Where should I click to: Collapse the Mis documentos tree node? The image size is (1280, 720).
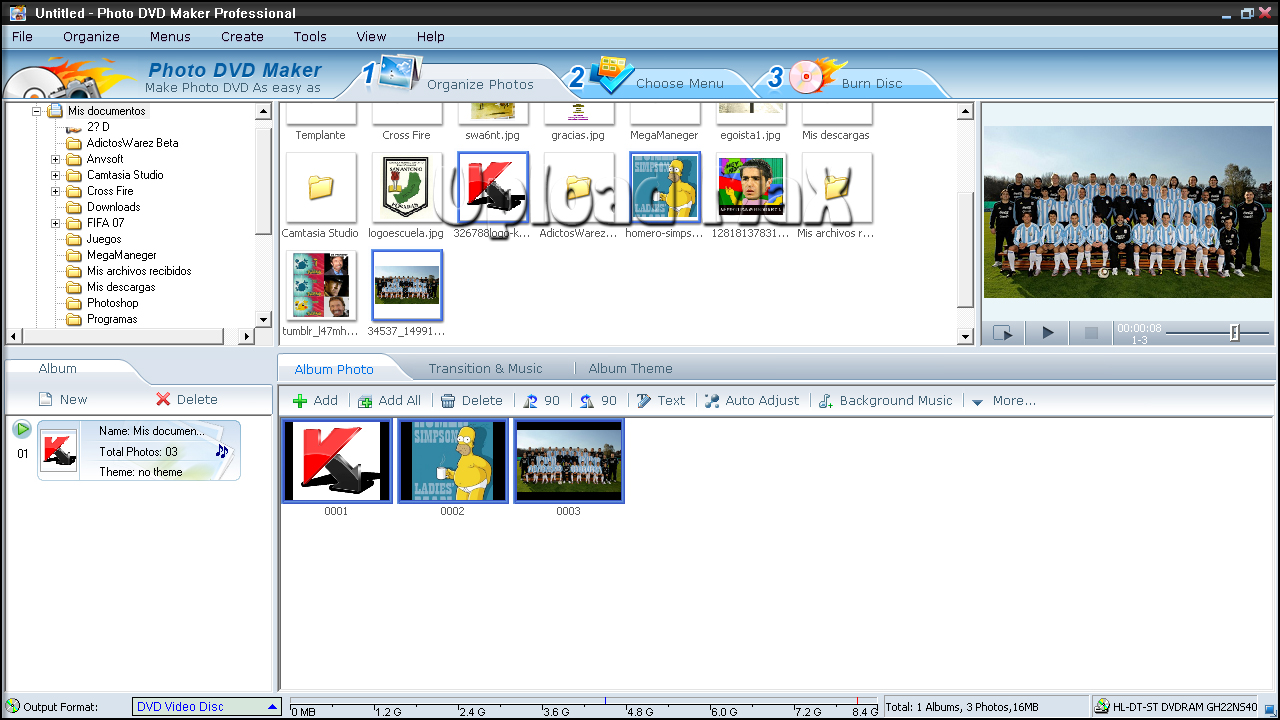pyautogui.click(x=37, y=111)
